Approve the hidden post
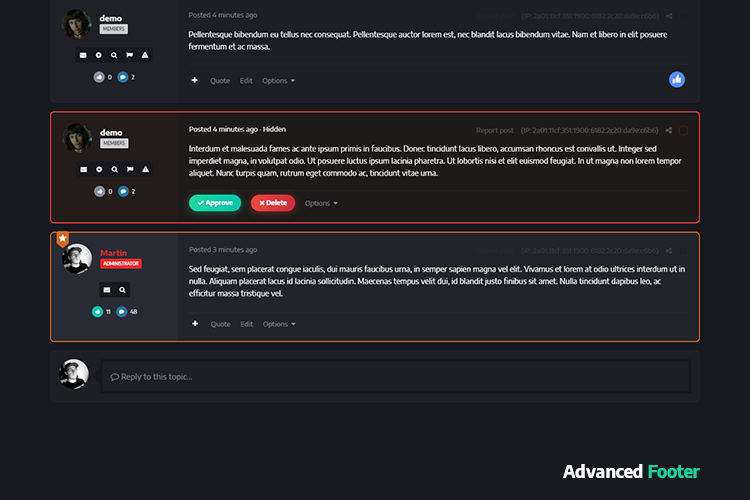 (215, 203)
